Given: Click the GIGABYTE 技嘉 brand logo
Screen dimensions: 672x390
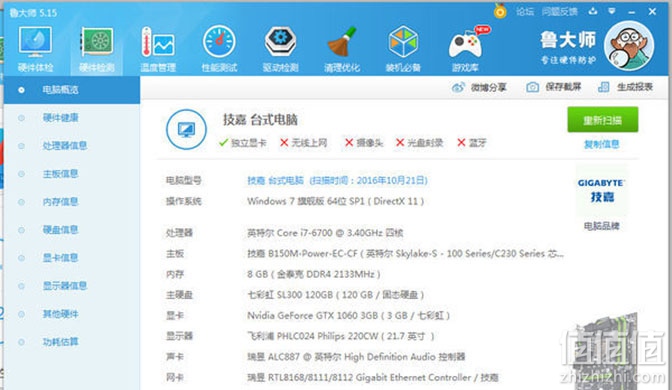Looking at the screenshot, I should click(x=601, y=190).
